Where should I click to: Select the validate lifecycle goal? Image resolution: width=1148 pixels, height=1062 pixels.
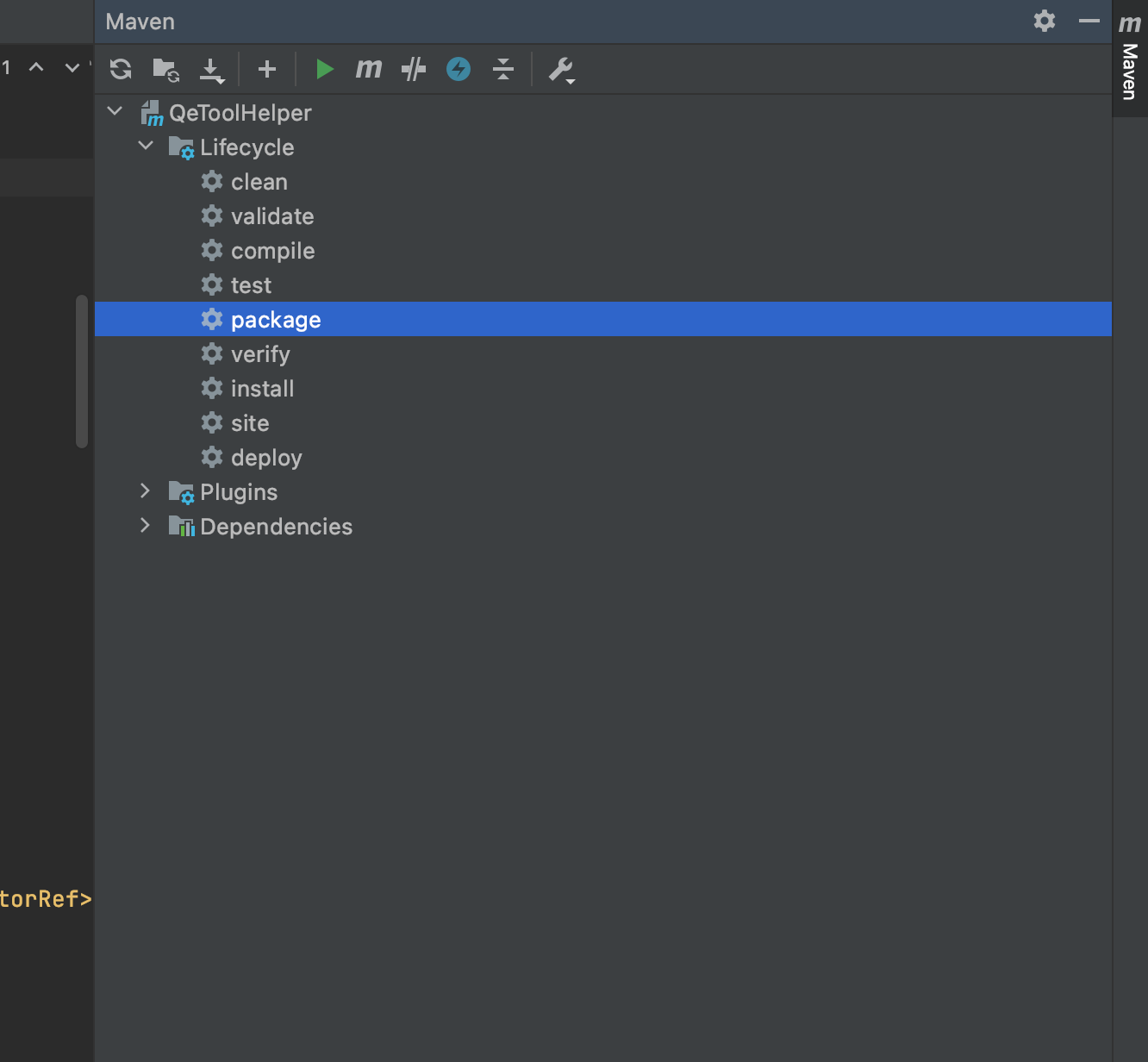pyautogui.click(x=603, y=216)
